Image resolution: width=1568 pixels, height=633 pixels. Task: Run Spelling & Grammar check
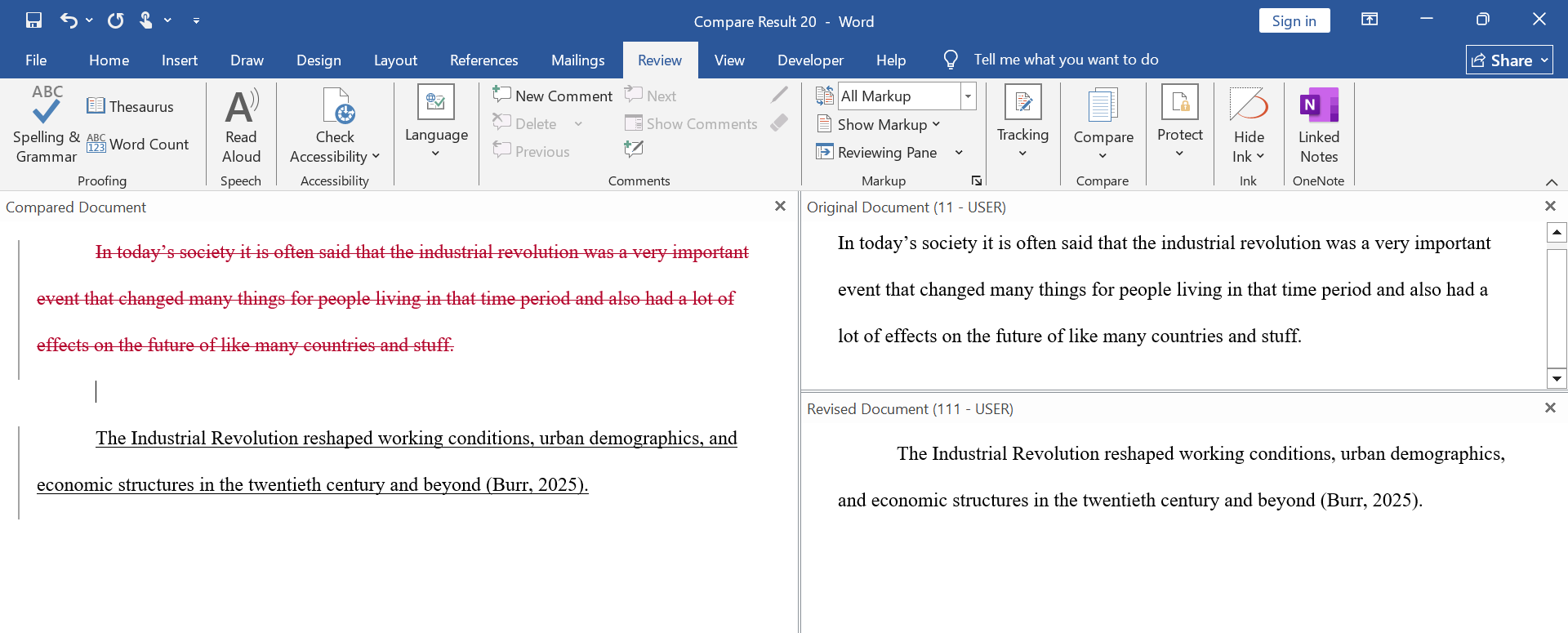[x=47, y=125]
